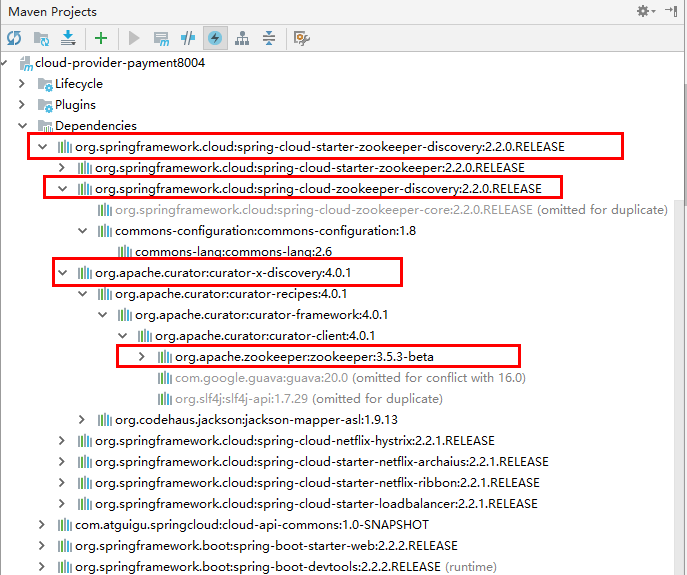Click Maven Projects panel title
This screenshot has width=687, height=575.
tap(53, 11)
